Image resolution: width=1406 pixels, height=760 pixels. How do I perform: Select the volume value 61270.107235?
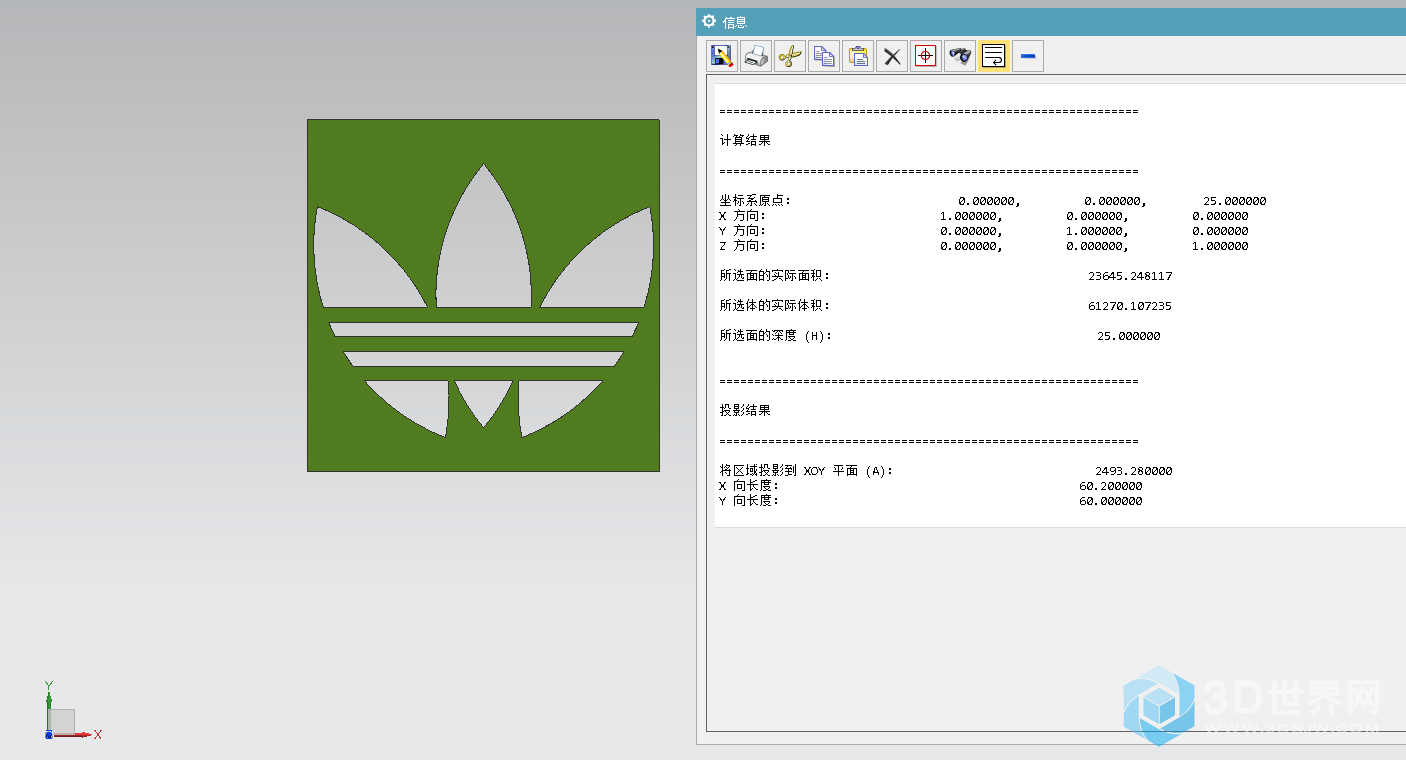coord(1130,306)
